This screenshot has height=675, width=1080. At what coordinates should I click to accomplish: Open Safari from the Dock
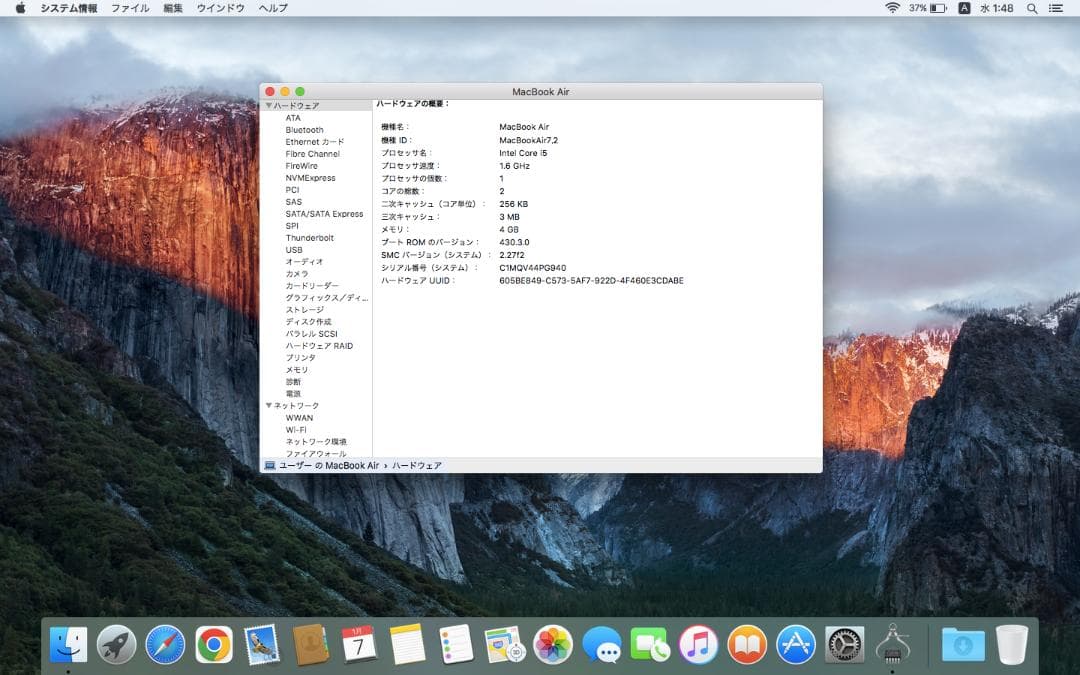(x=164, y=645)
